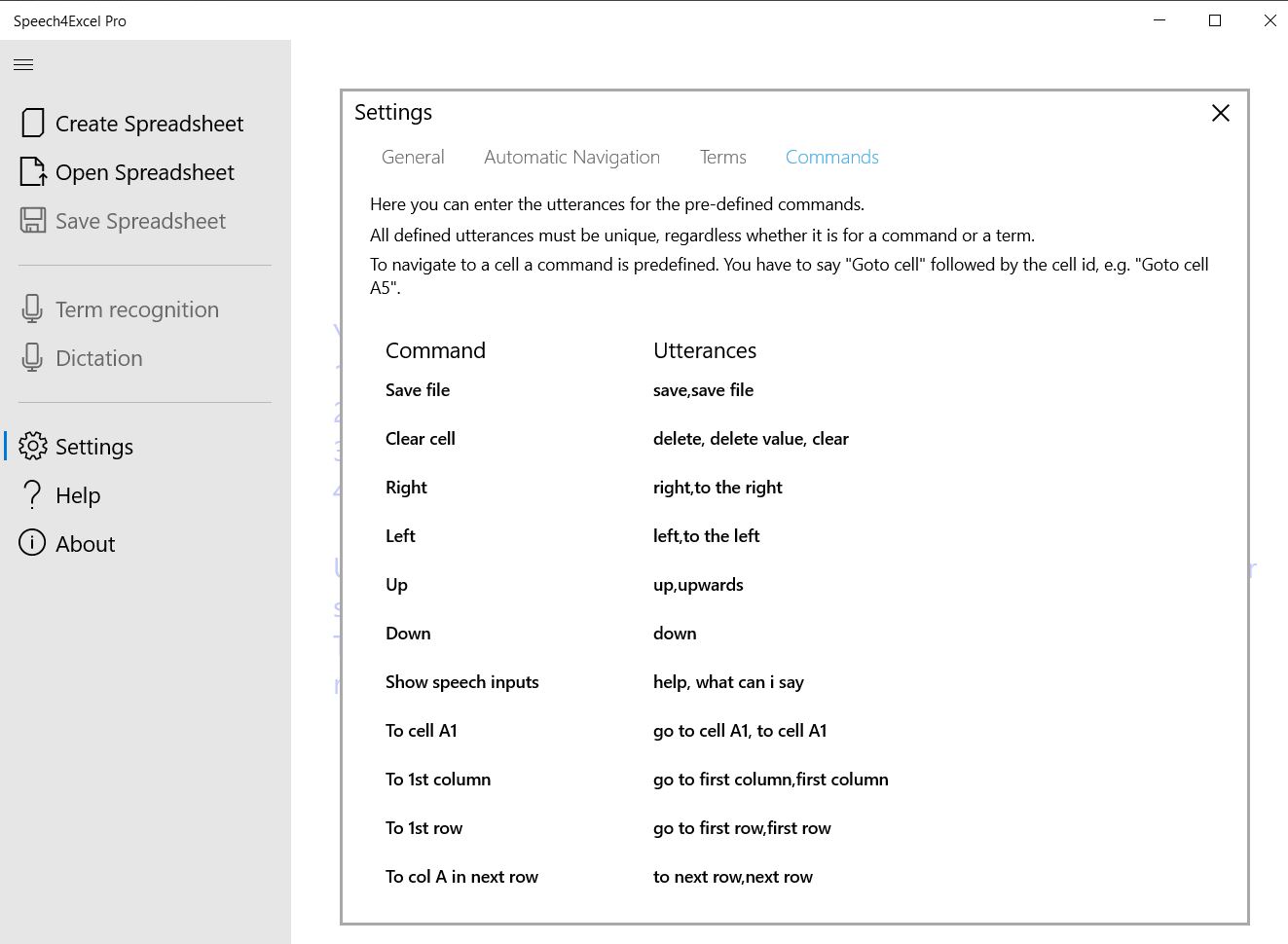Edit utterances for Show speech inputs
The height and width of the screenshot is (944, 1288).
click(728, 682)
